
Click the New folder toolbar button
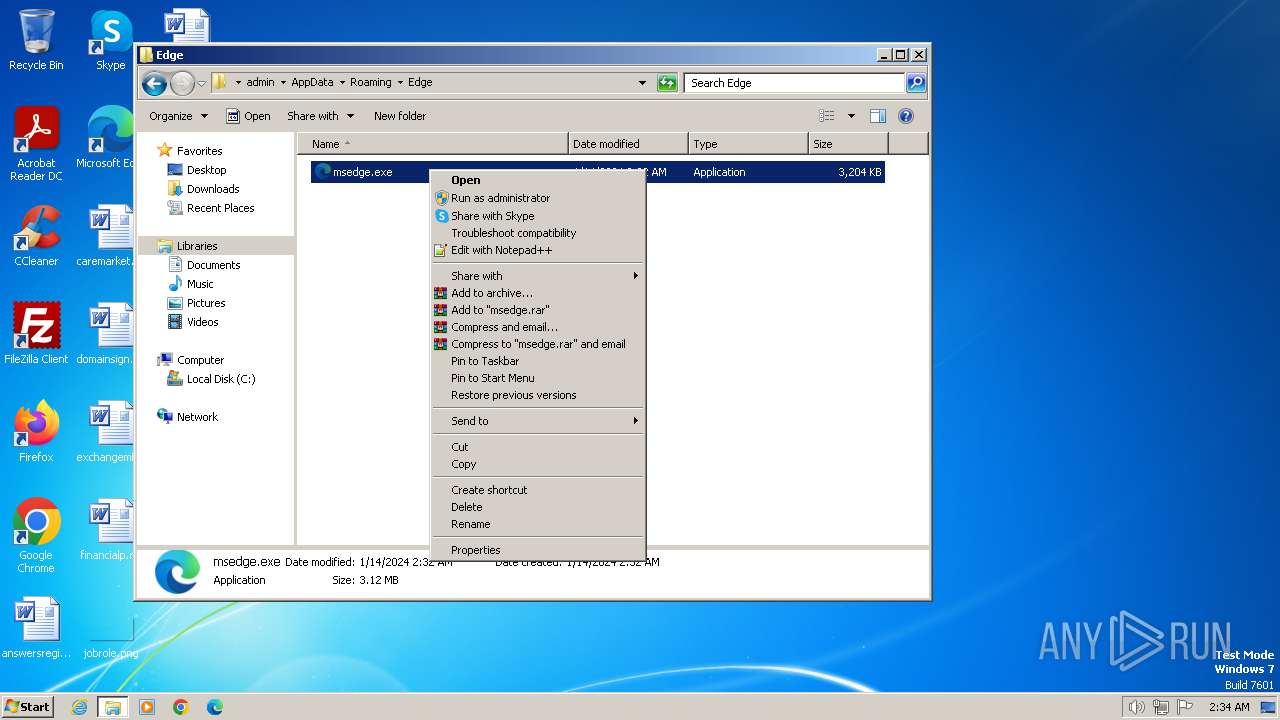400,116
